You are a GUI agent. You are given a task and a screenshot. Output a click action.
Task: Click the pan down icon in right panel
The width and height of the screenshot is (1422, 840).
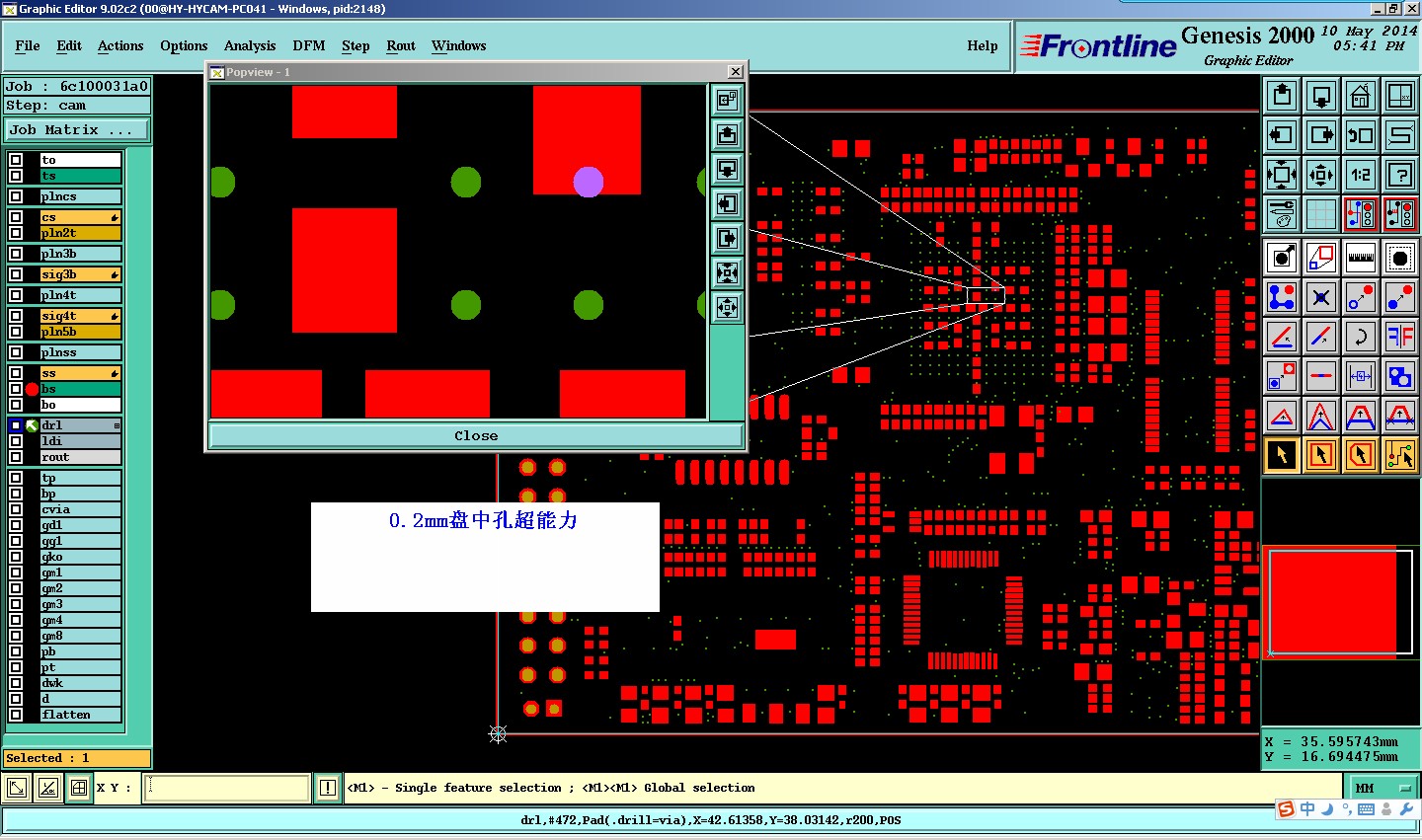tap(1321, 96)
